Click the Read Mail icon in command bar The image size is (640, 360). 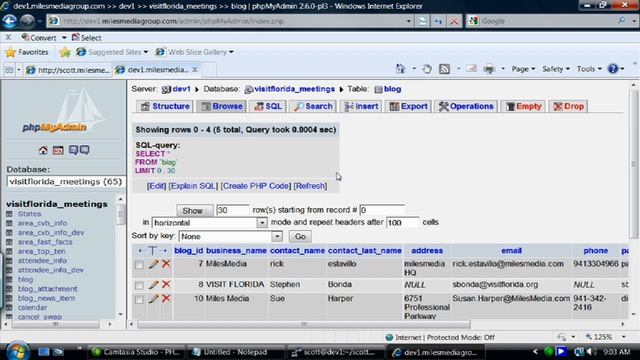click(471, 69)
